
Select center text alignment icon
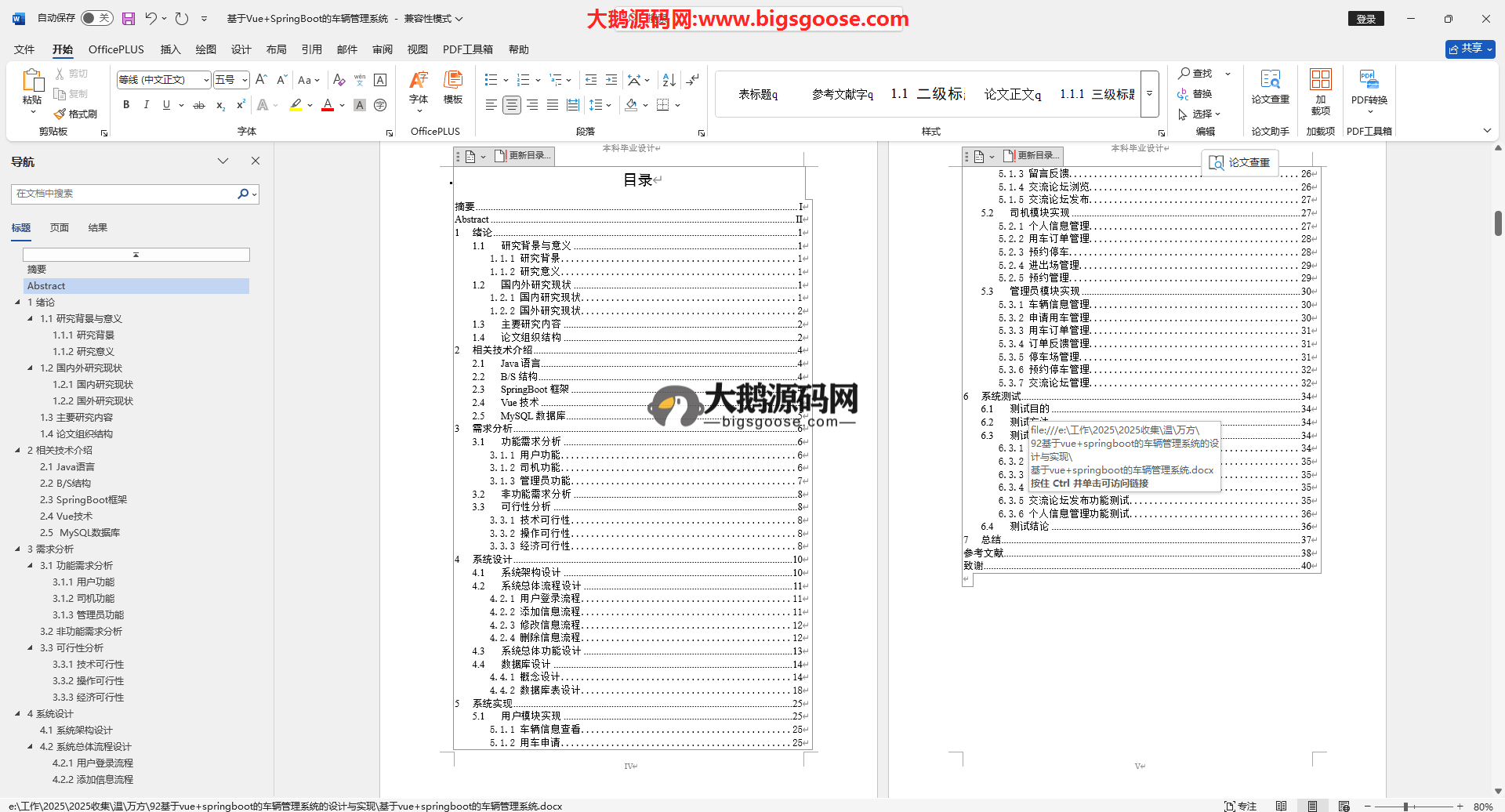(511, 105)
